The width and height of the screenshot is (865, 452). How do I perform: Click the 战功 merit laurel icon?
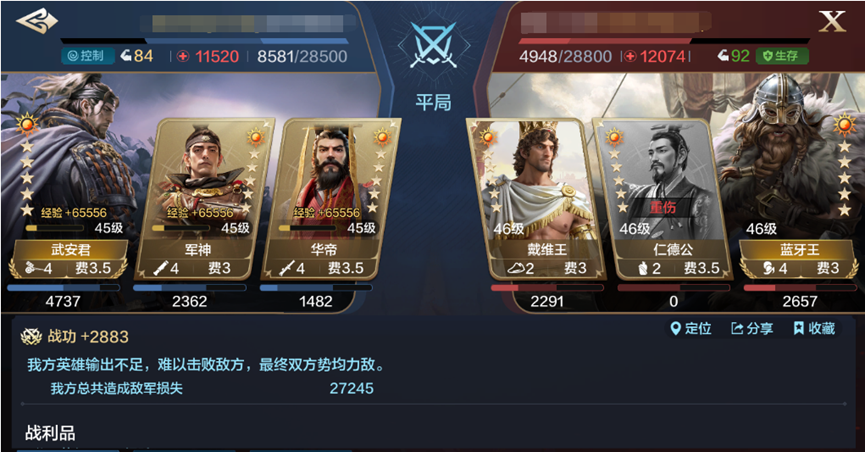(x=31, y=337)
